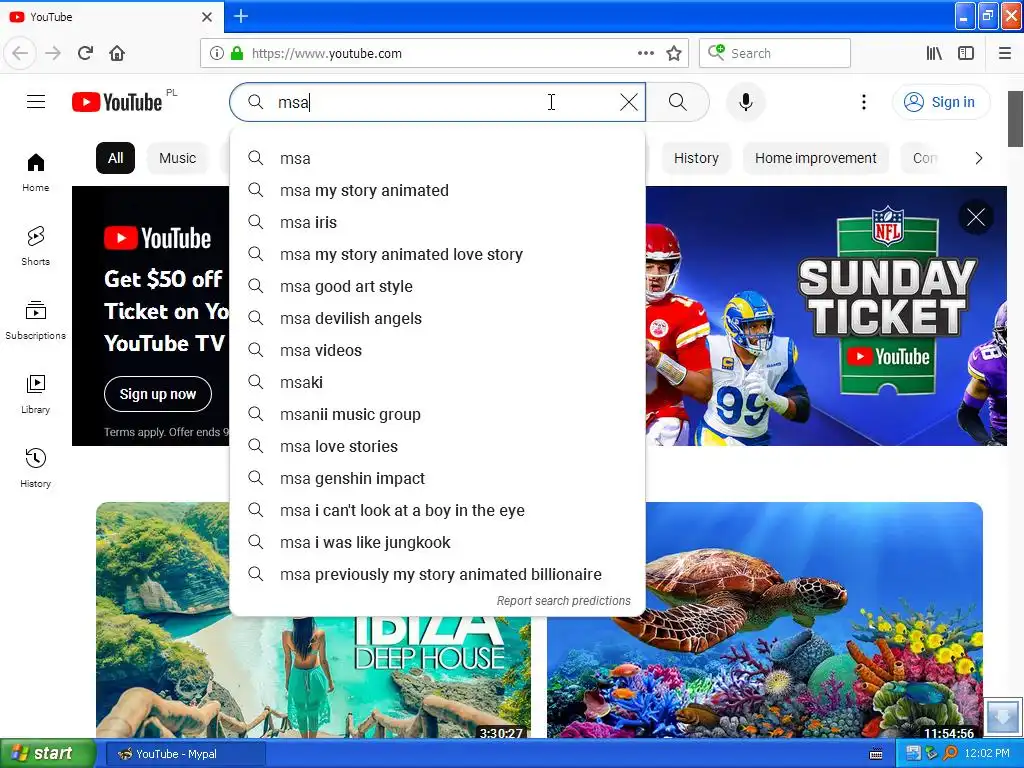The image size is (1024, 768).
Task: Clear the search box with the X
Action: [x=628, y=102]
